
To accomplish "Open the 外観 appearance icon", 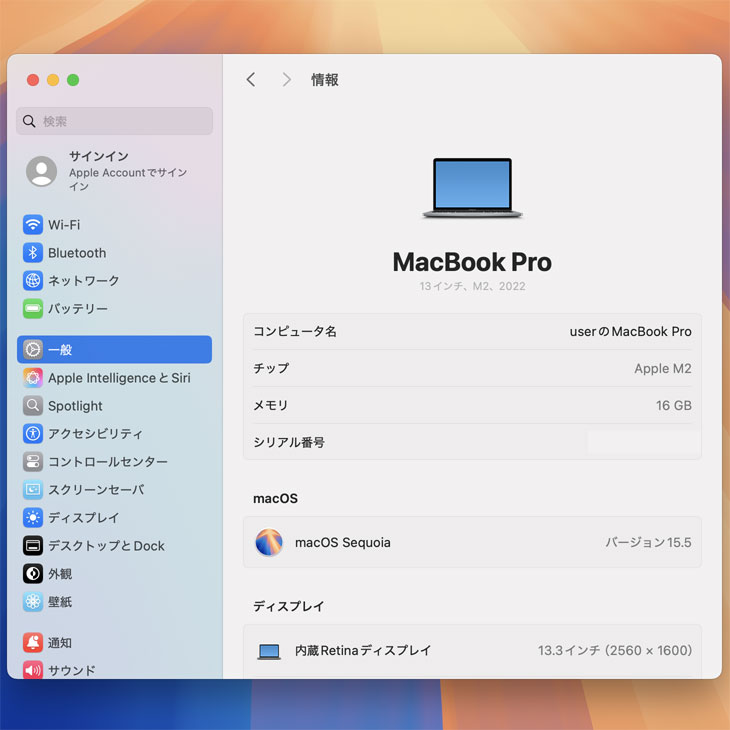I will pyautogui.click(x=33, y=574).
